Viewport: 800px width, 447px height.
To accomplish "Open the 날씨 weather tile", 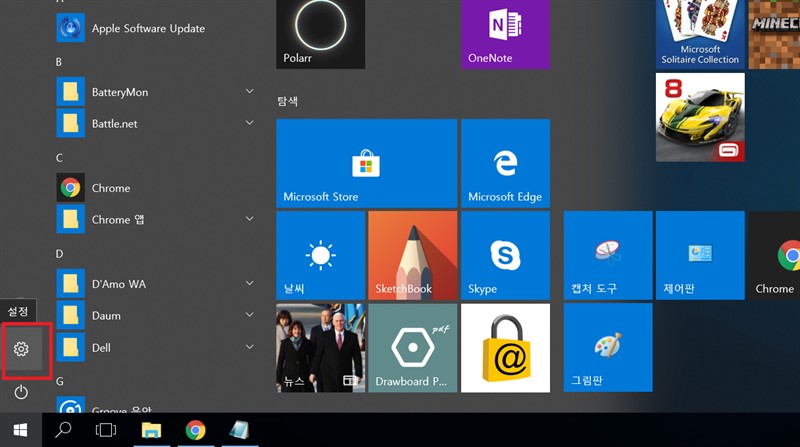I will point(320,256).
